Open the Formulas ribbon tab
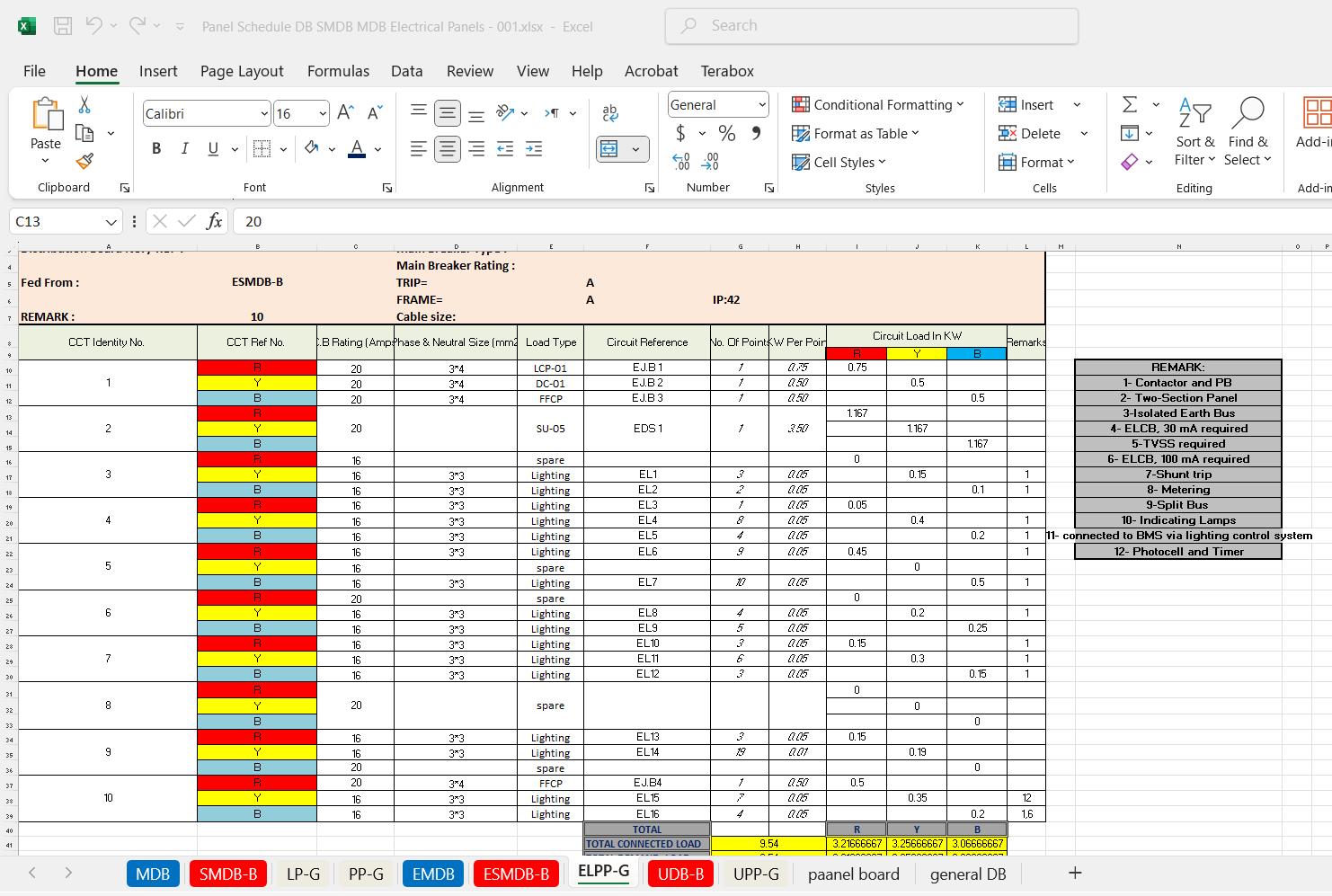The height and width of the screenshot is (896, 1332). click(338, 71)
